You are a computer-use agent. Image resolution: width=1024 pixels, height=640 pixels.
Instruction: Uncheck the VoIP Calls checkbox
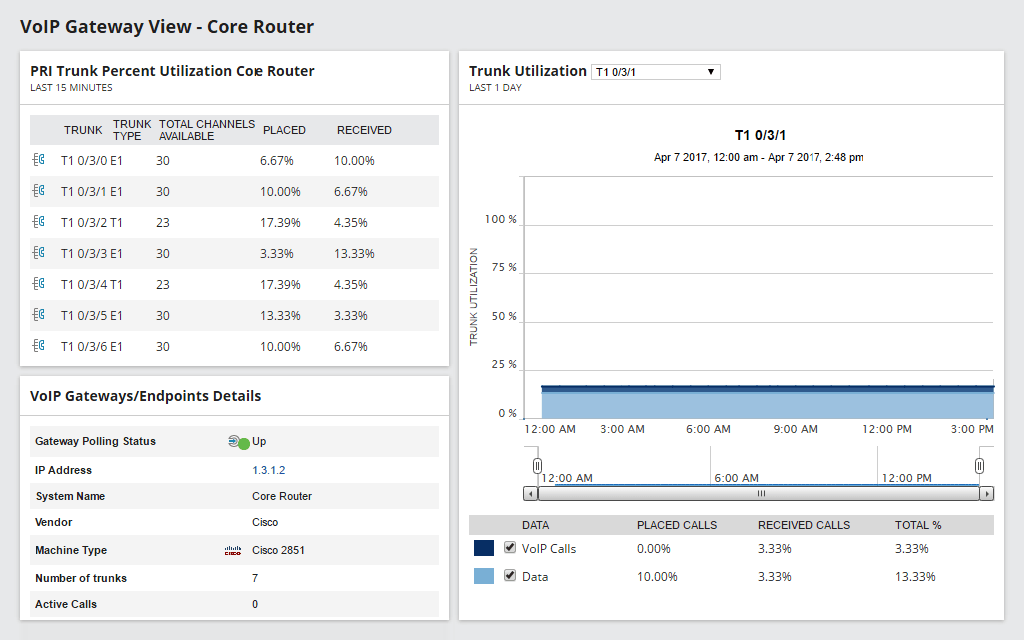tap(511, 548)
